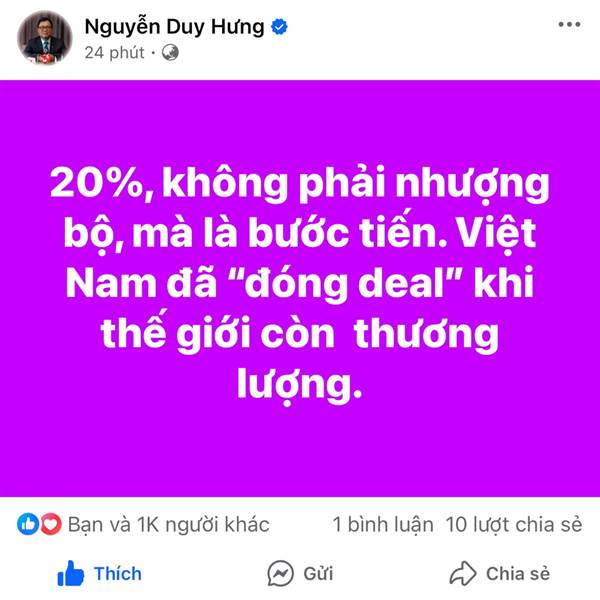Click the red heart reaction icon
600x600 pixels.
51,524
